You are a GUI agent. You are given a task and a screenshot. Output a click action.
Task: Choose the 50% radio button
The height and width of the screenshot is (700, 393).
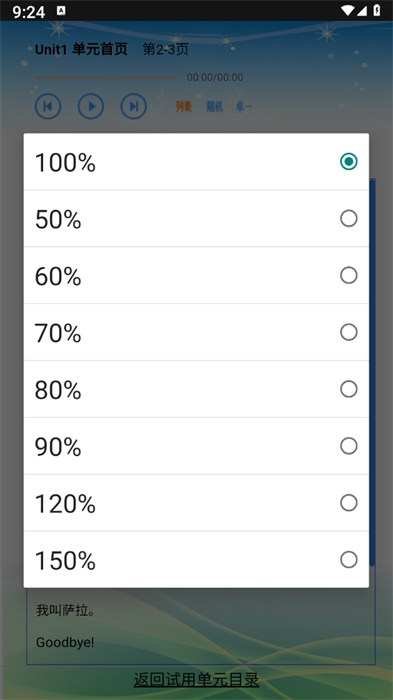click(x=348, y=218)
